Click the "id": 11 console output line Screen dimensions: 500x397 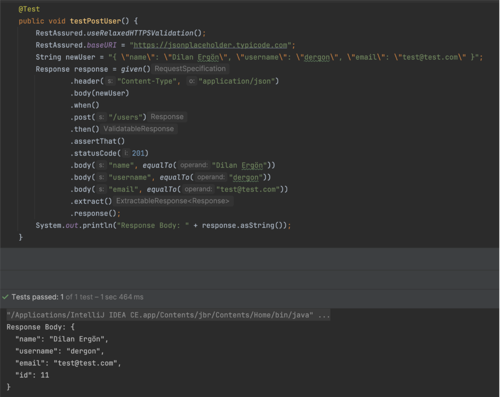tap(32, 375)
